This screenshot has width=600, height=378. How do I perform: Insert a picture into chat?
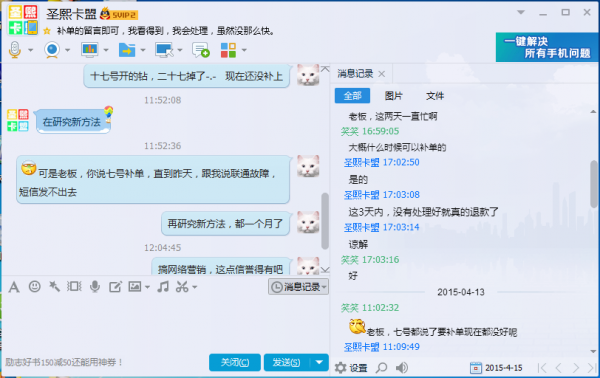135,286
